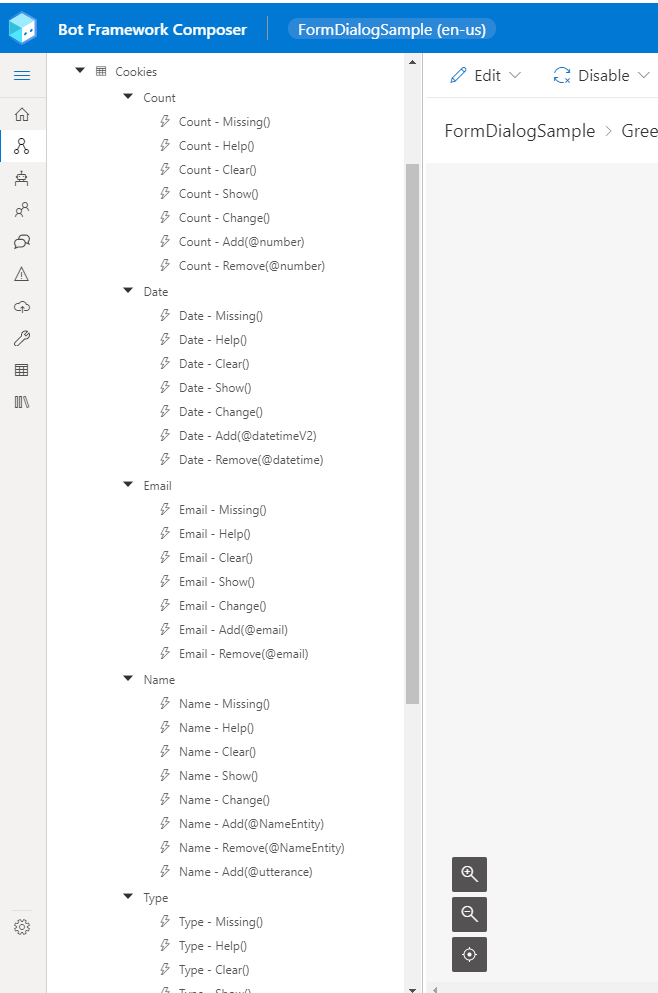Viewport: 658px width, 993px height.
Task: Click the Gree breadcrumb item
Action: point(639,131)
